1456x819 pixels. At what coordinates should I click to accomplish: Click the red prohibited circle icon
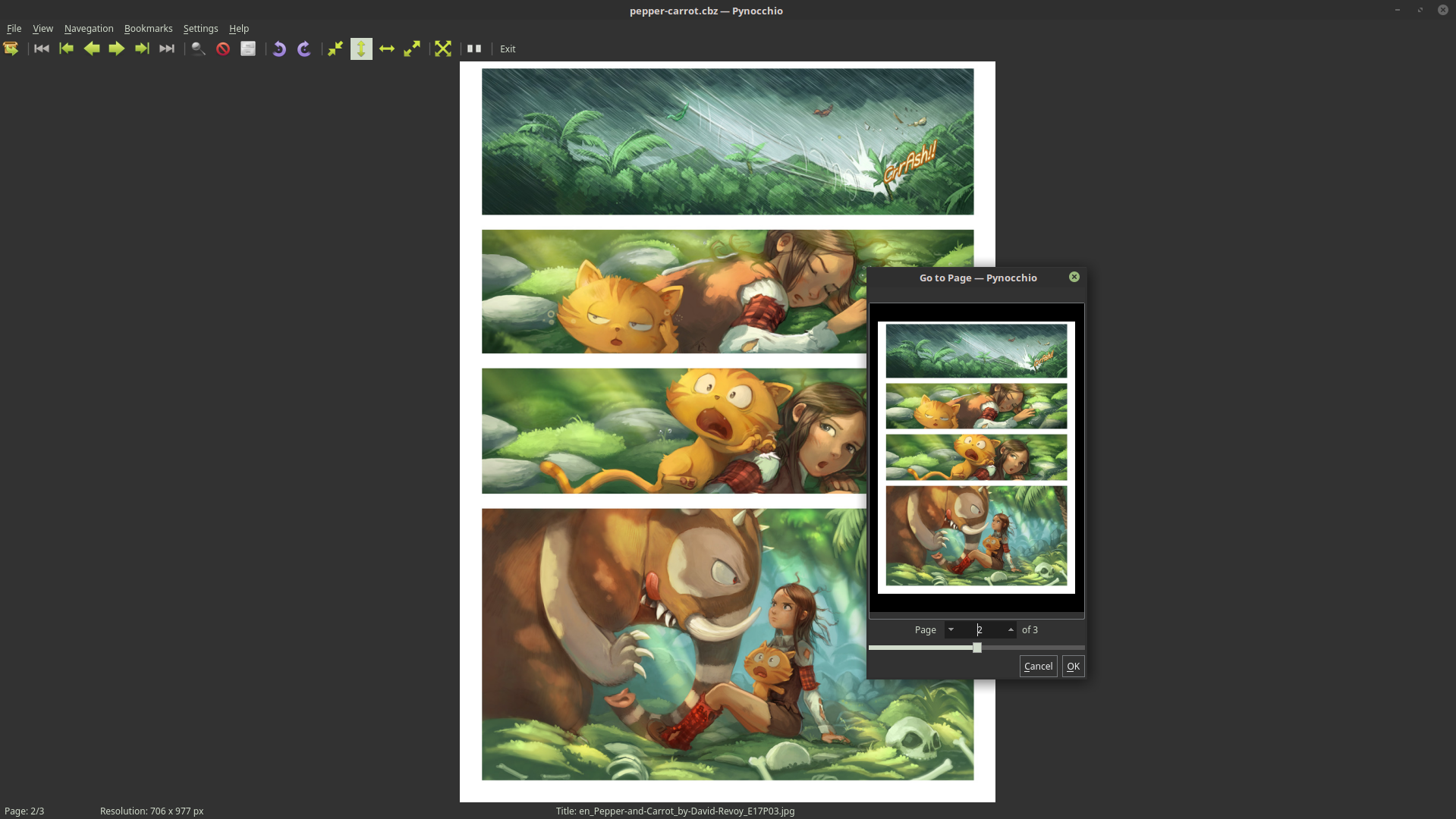tap(223, 49)
